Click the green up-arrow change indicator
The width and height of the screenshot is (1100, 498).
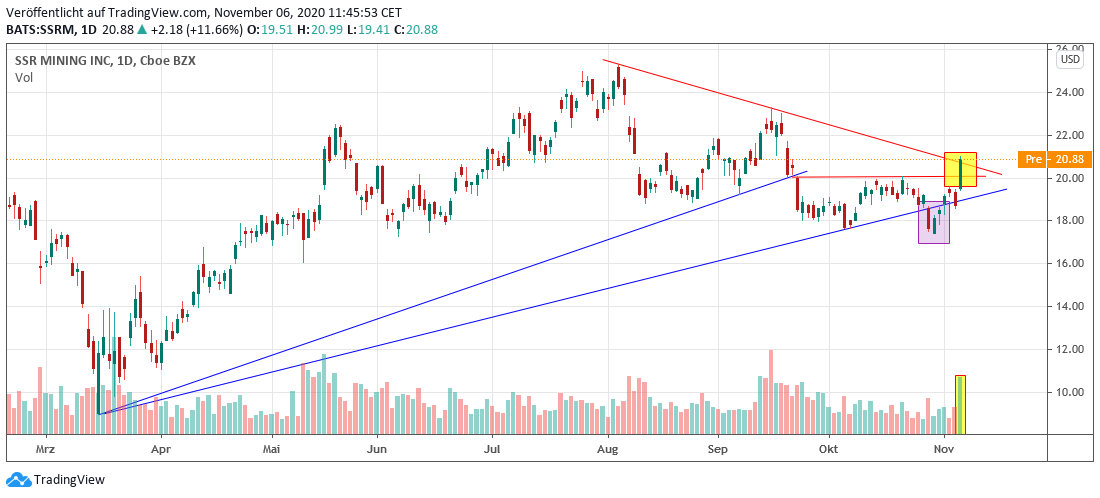click(x=143, y=30)
